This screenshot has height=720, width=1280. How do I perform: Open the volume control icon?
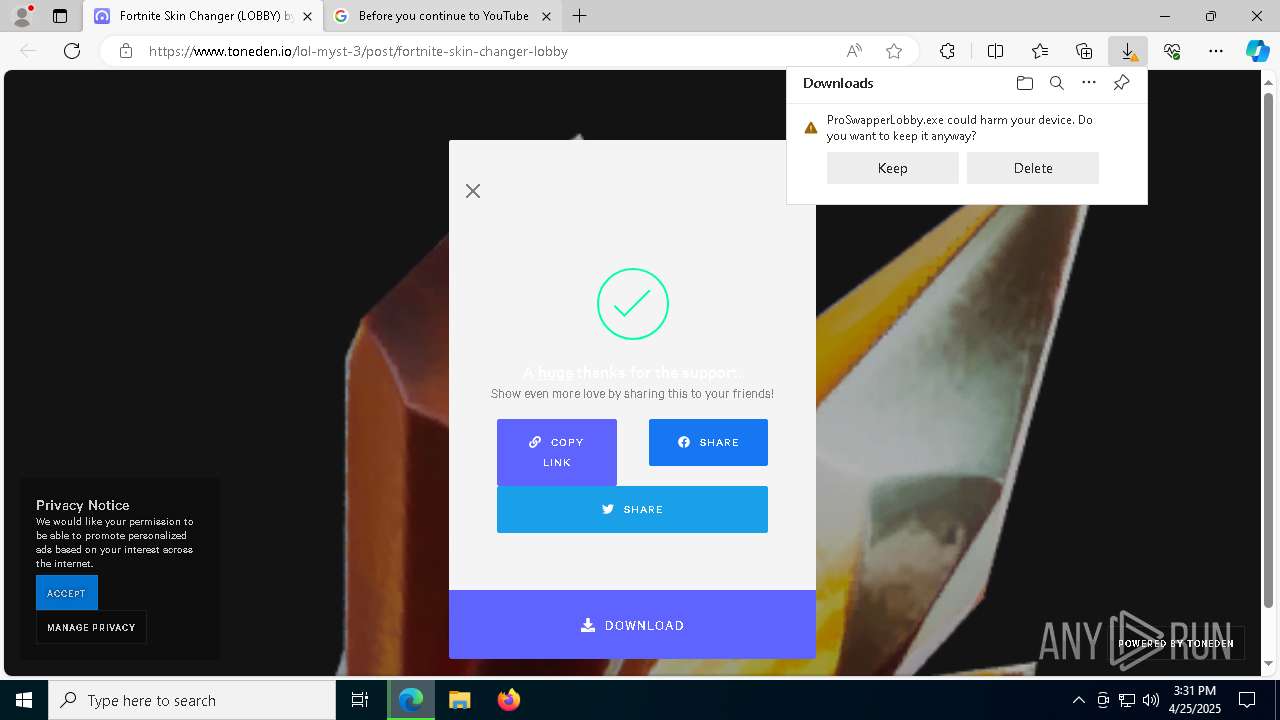tap(1151, 700)
